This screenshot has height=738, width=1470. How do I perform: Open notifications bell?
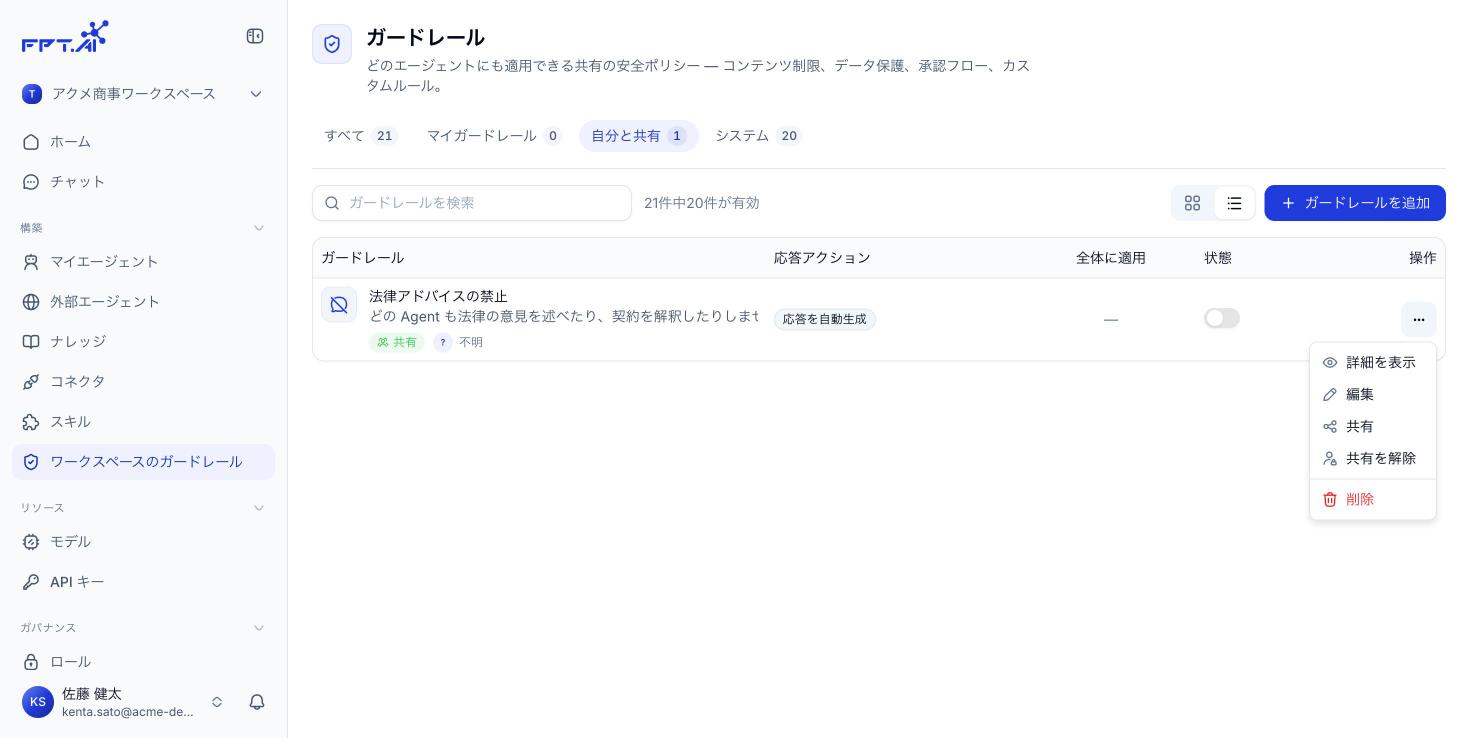coord(257,702)
